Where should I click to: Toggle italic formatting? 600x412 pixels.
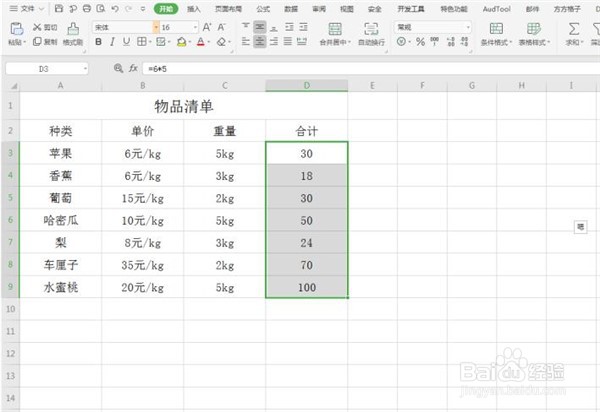pyautogui.click(x=112, y=42)
